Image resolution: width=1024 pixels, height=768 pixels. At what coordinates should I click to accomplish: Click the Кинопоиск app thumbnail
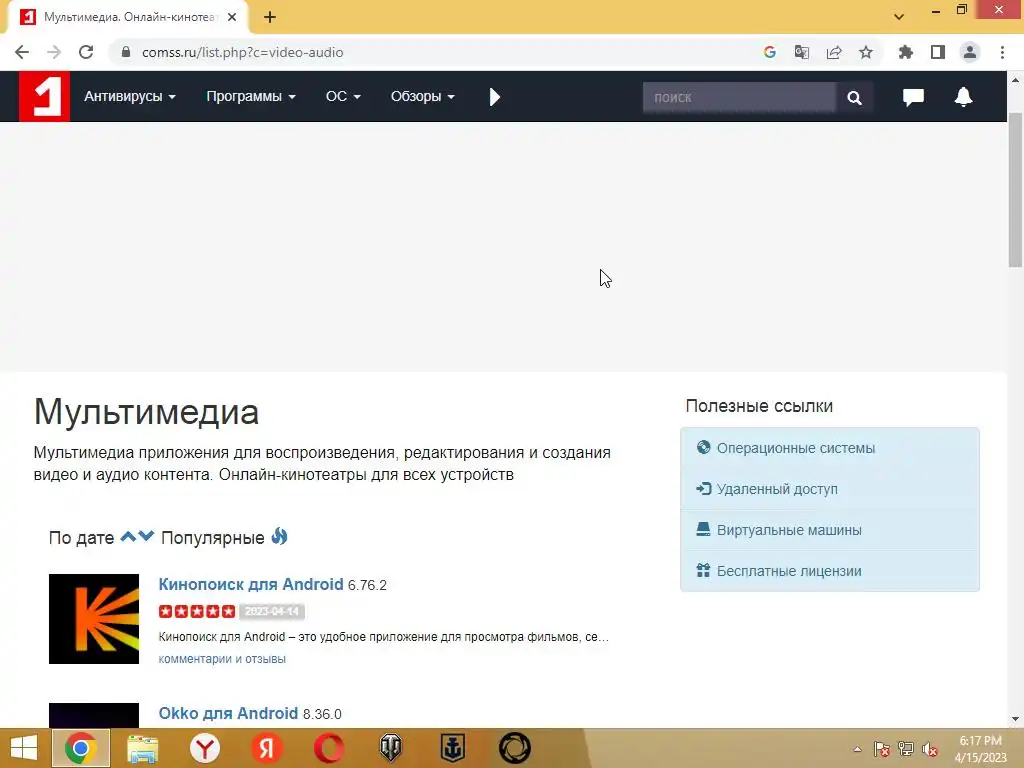[x=94, y=619]
